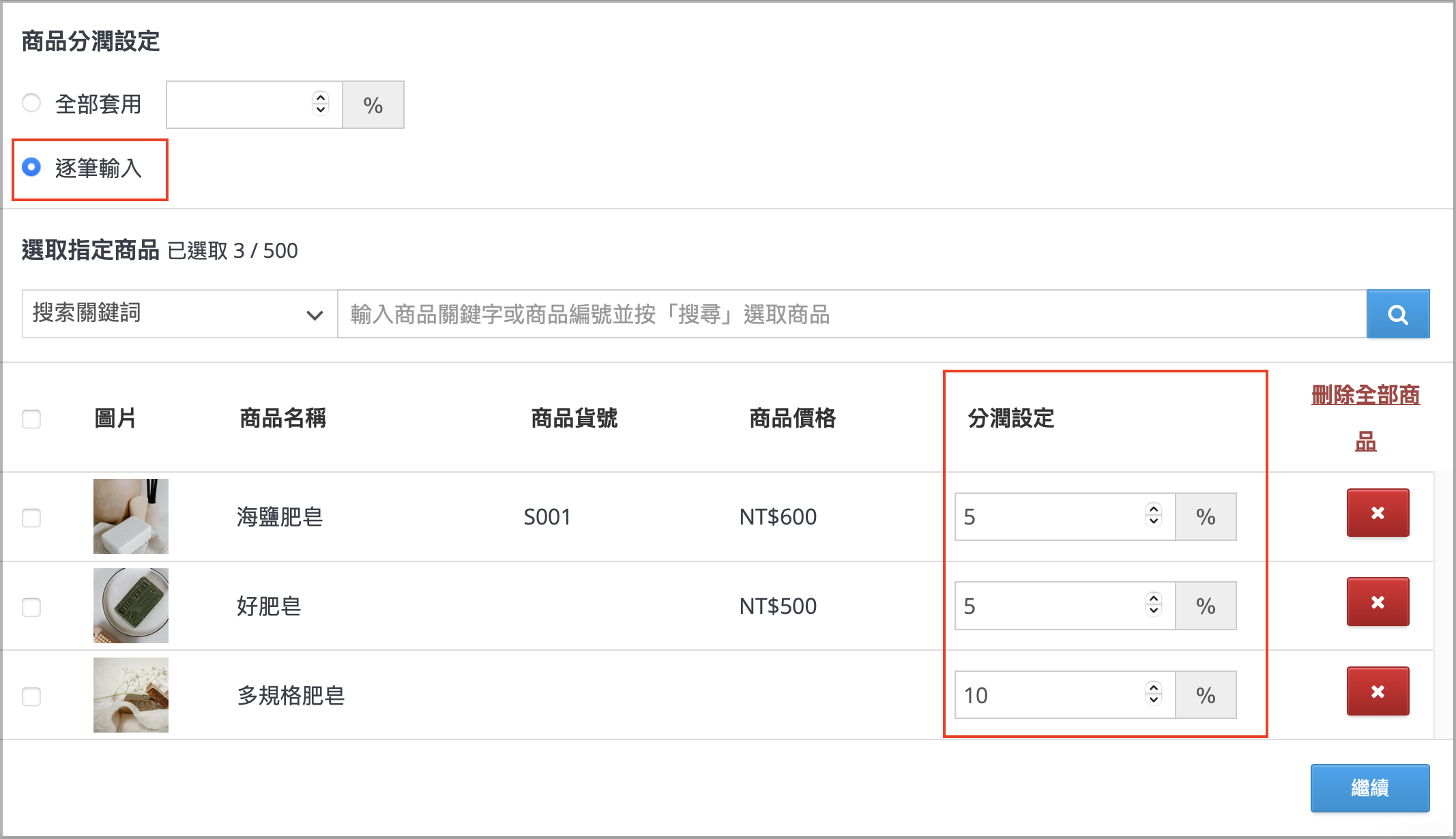This screenshot has height=839, width=1456.
Task: Click the stepper arrows for 多規格肥皂 commission
Action: [x=1154, y=693]
